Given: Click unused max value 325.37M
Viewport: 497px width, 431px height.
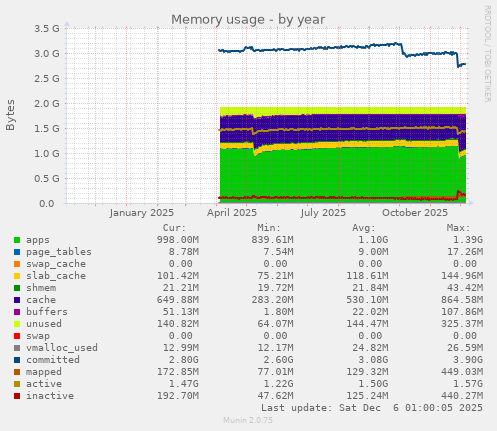Looking at the screenshot, I should click(462, 324).
